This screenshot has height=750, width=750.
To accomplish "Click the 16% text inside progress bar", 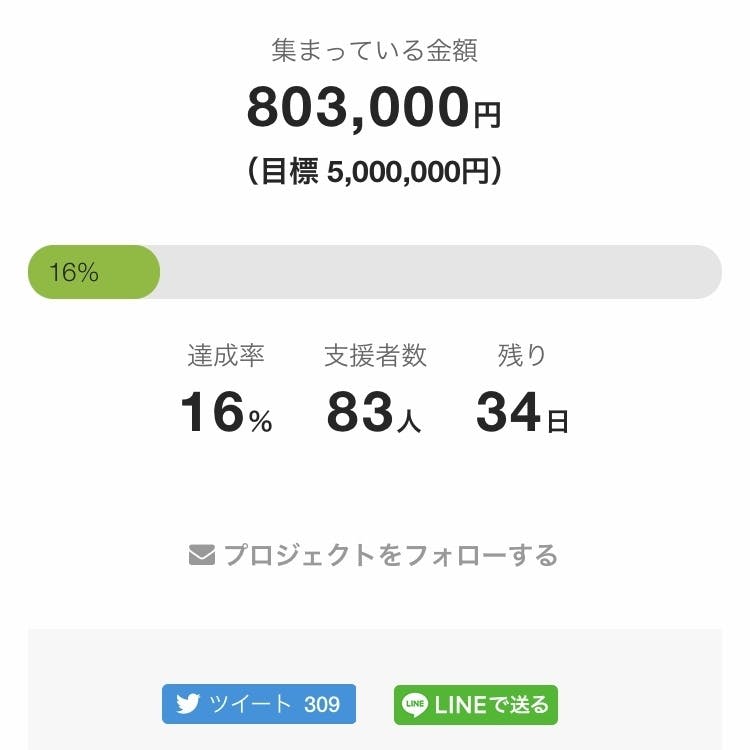I will (x=73, y=272).
